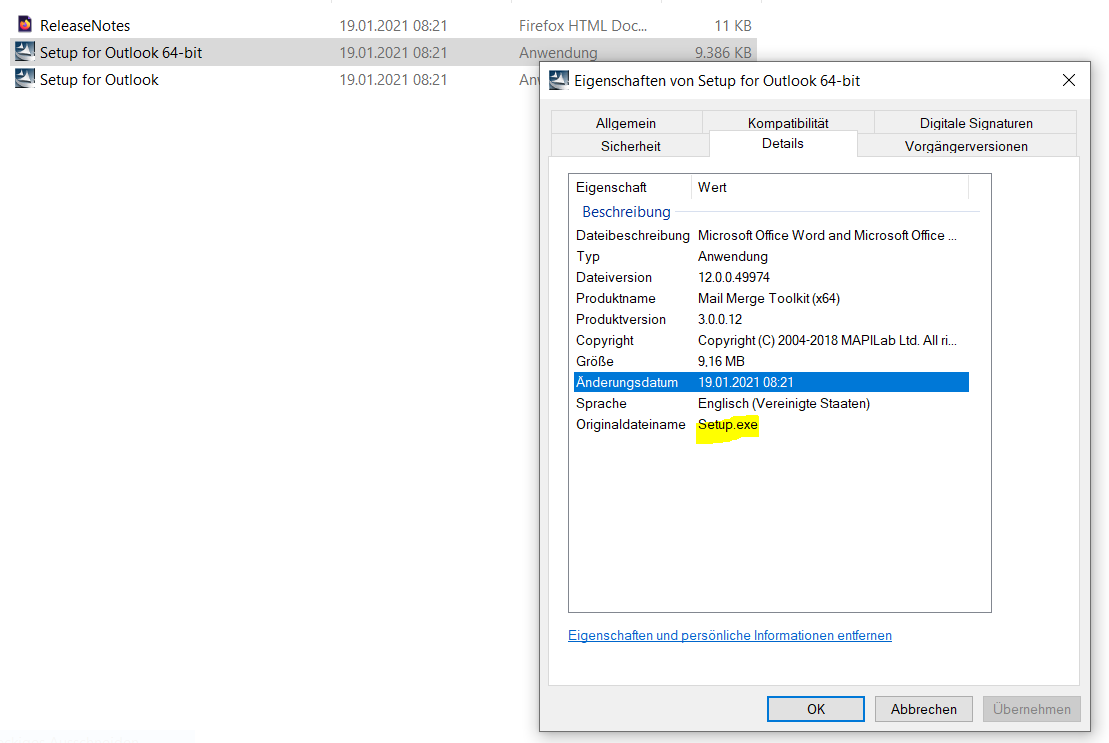Click the date cell of Setup for Outlook row
Screen dimensions: 1109x743
(x=393, y=79)
